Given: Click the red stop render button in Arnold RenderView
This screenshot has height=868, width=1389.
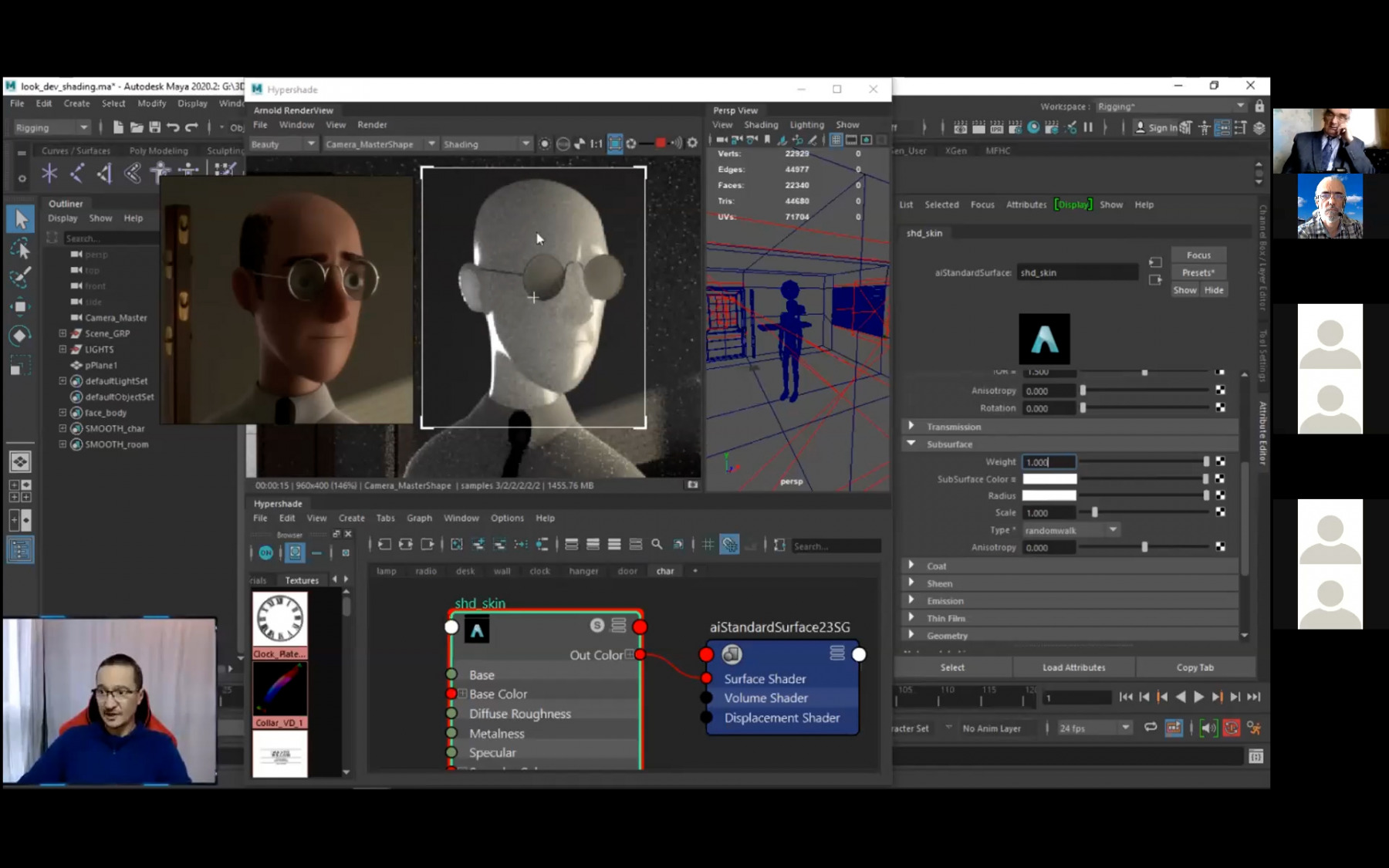Looking at the screenshot, I should pyautogui.click(x=661, y=144).
